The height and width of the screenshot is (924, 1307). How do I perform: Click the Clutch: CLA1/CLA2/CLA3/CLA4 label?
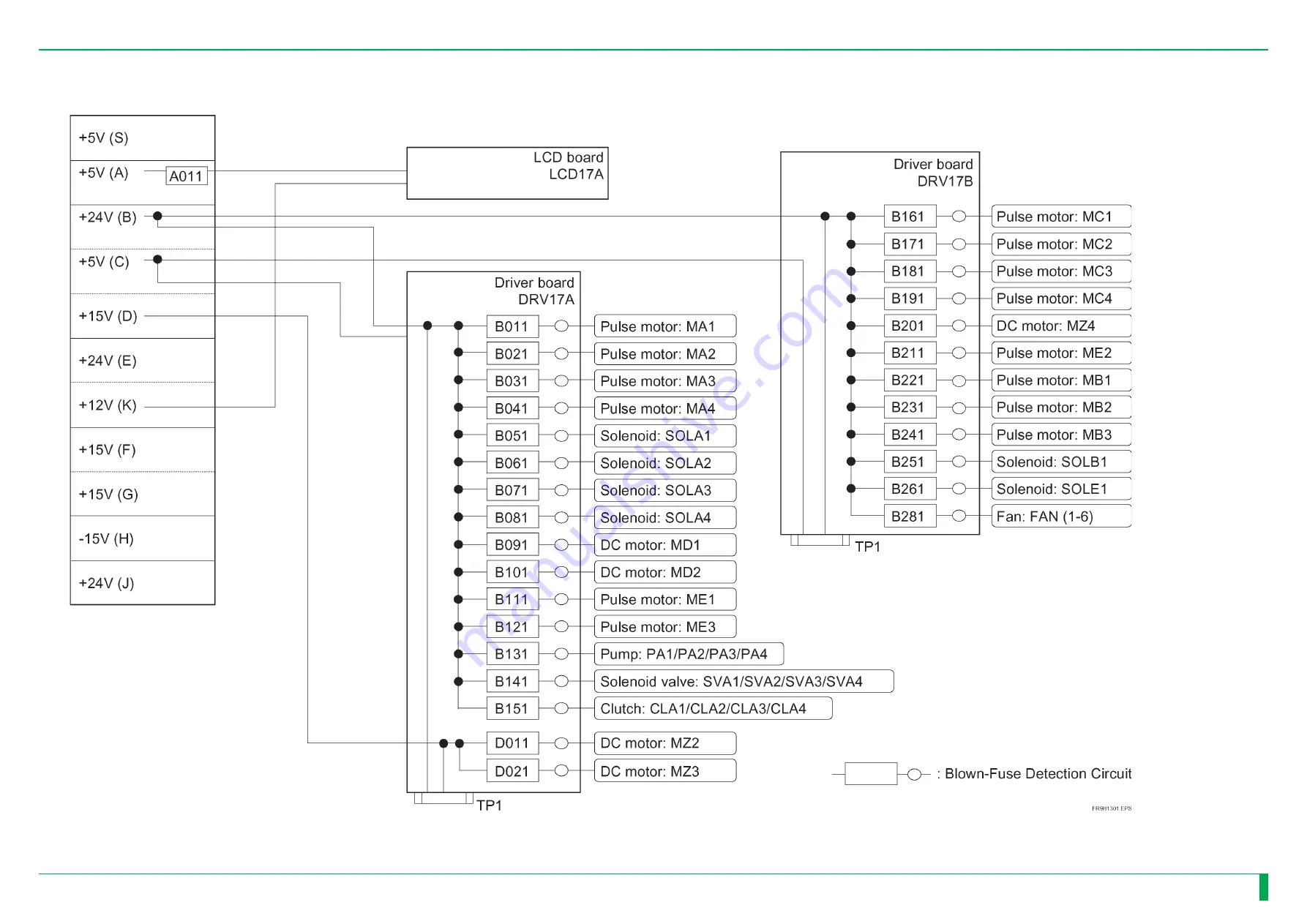pyautogui.click(x=713, y=708)
